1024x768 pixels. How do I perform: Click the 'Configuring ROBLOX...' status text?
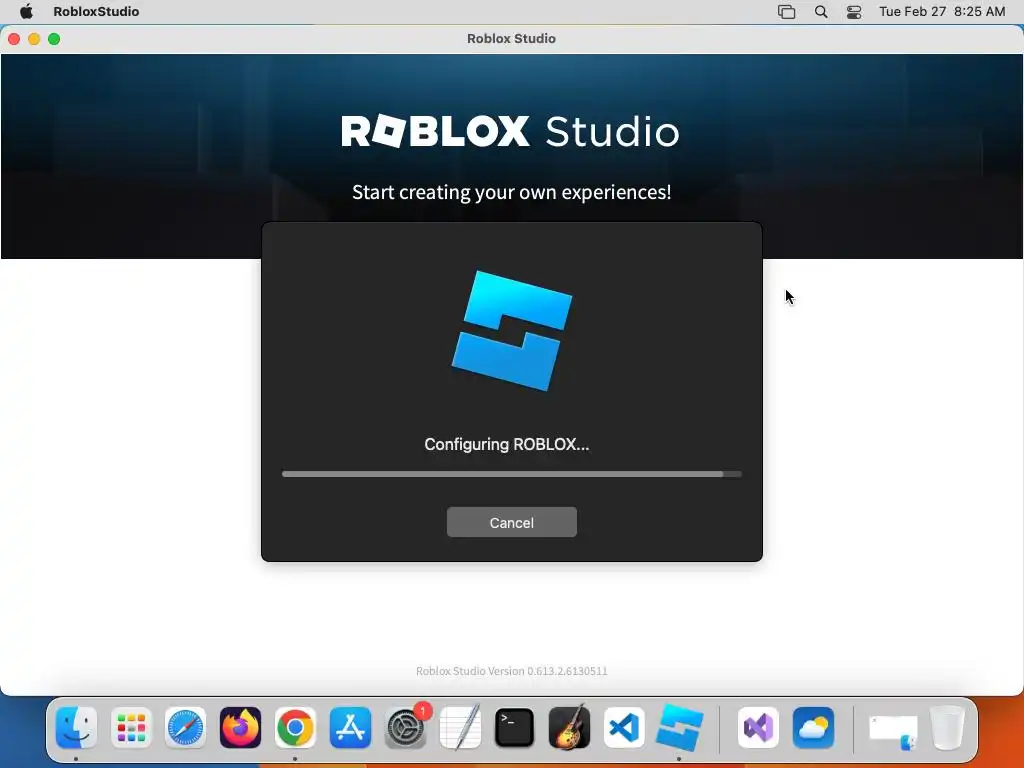click(x=507, y=444)
